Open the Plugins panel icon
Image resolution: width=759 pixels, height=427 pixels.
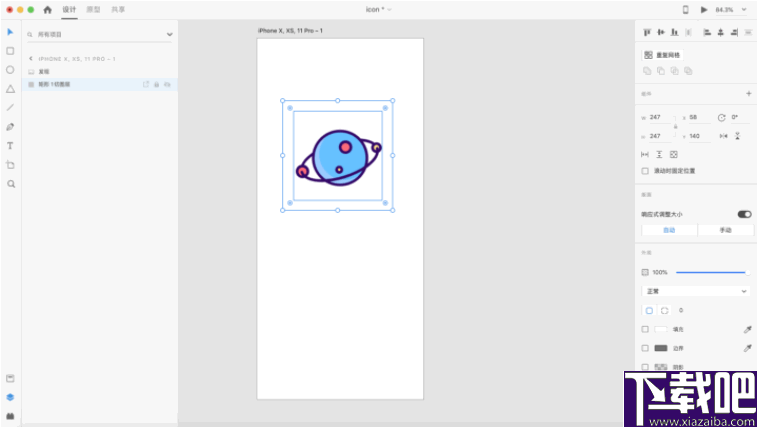point(10,416)
